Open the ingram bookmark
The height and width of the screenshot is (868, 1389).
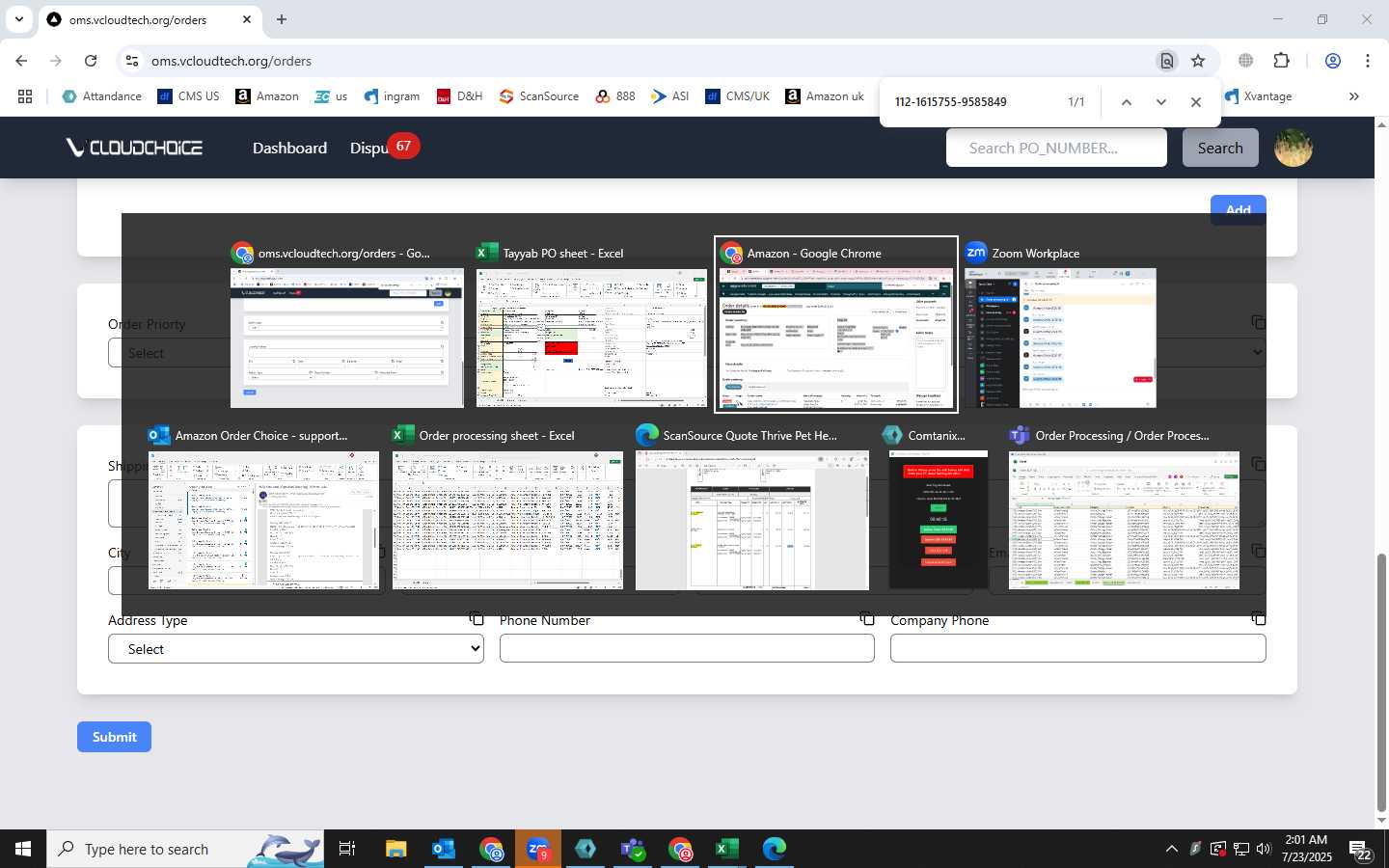coord(392,96)
